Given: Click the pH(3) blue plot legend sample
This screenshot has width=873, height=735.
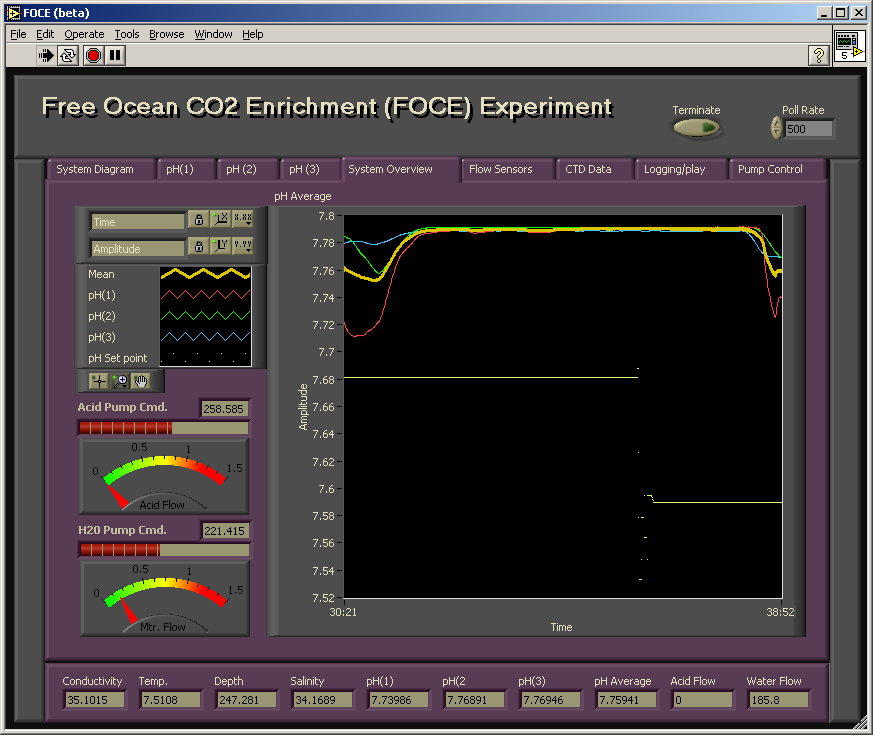Looking at the screenshot, I should (x=205, y=337).
